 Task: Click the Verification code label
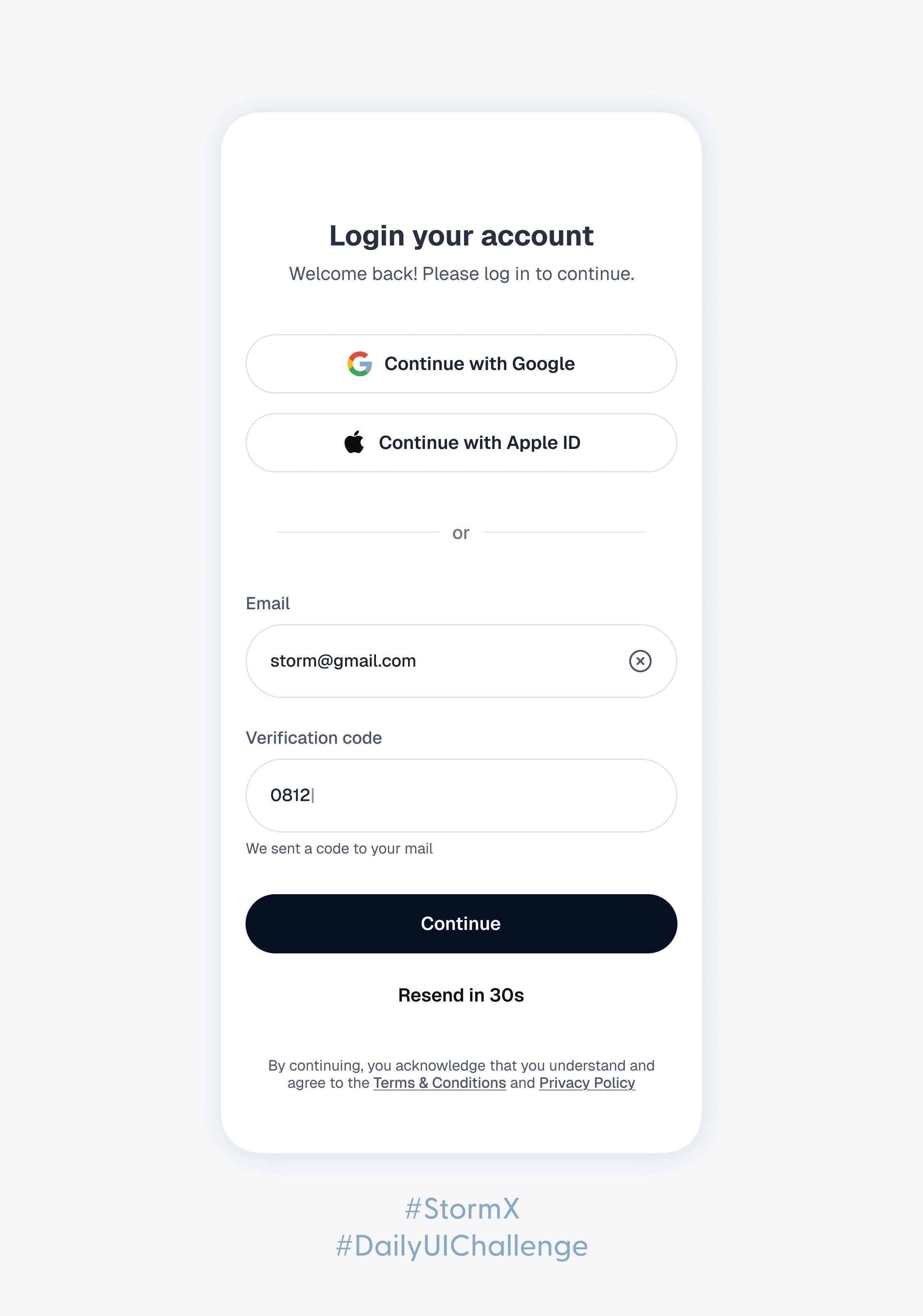pyautogui.click(x=313, y=738)
